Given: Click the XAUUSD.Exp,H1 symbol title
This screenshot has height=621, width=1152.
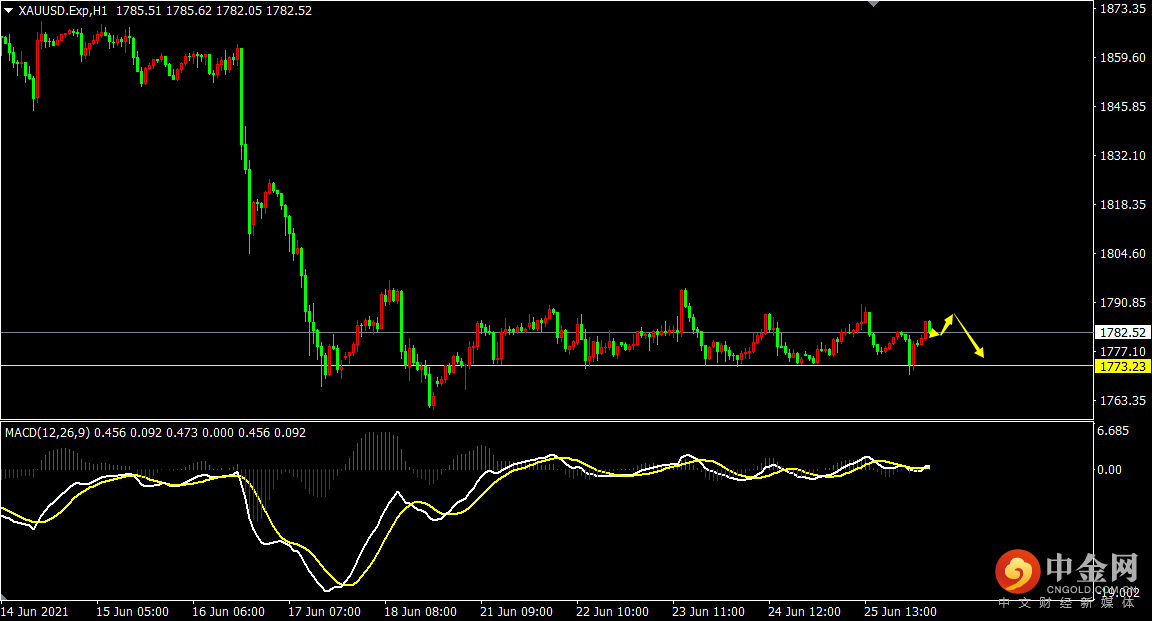Looking at the screenshot, I should tap(64, 11).
